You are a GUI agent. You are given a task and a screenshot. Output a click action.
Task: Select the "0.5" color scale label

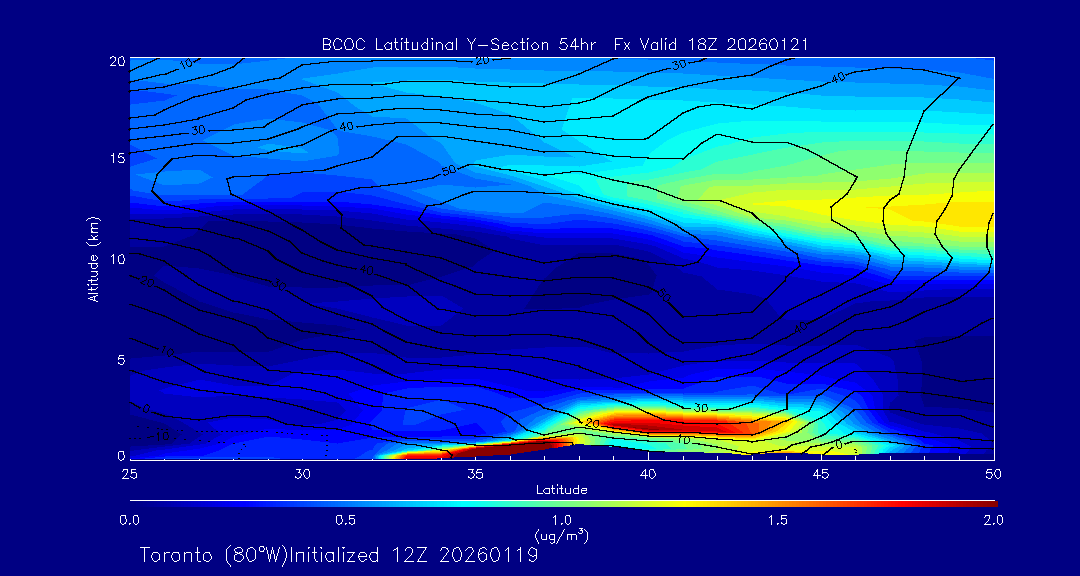346,520
